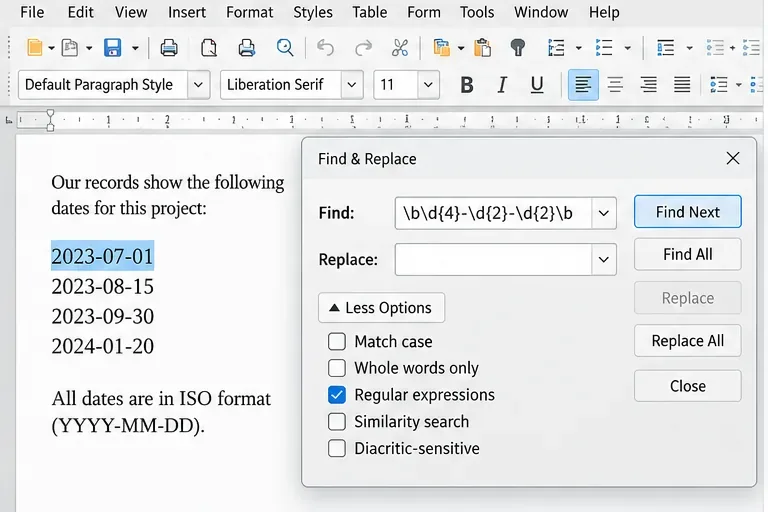768x512 pixels.
Task: Click the Cut scissors icon
Action: click(400, 48)
